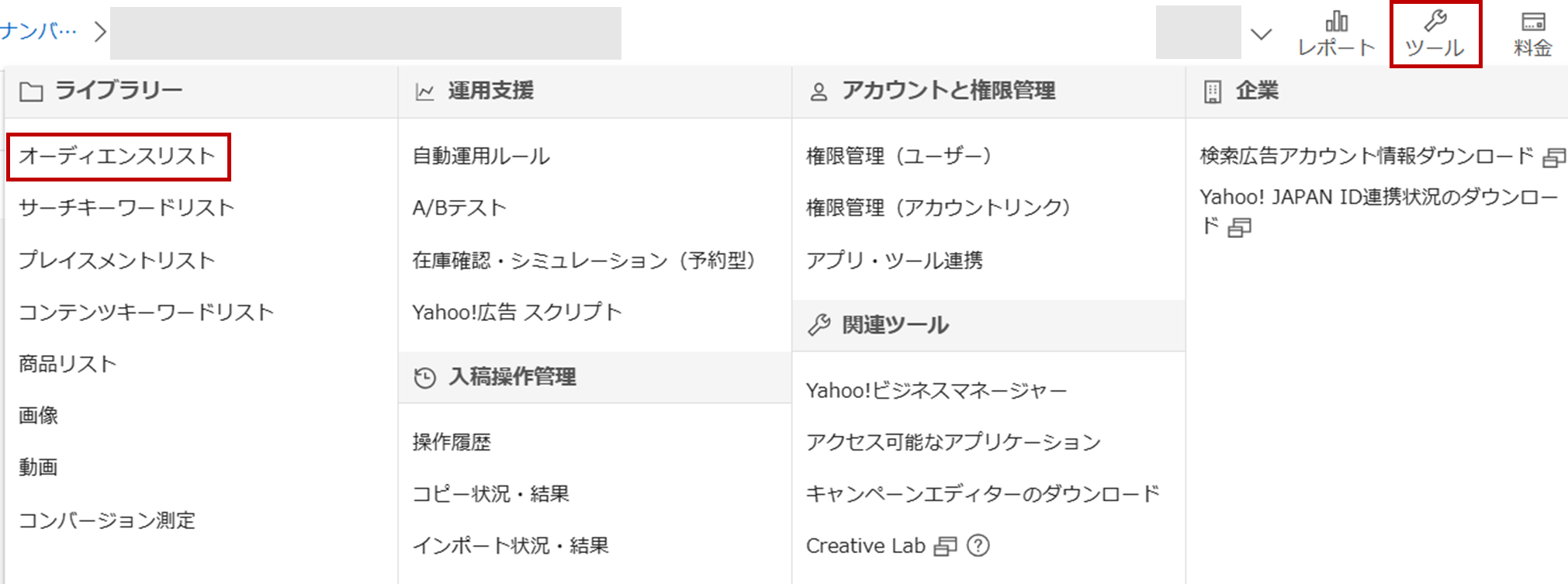This screenshot has height=584, width=1568.
Task: Open コンバージョン測定
Action: click(x=107, y=520)
